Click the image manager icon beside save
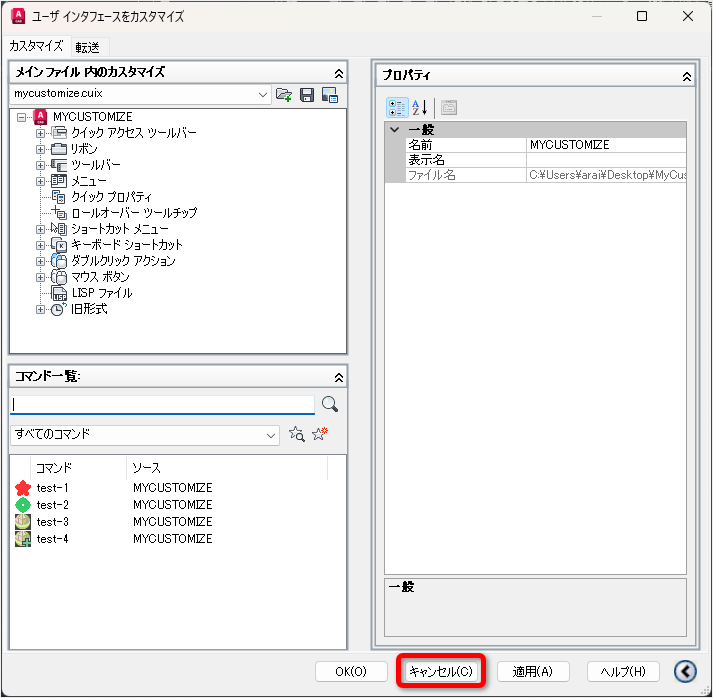 tap(330, 95)
